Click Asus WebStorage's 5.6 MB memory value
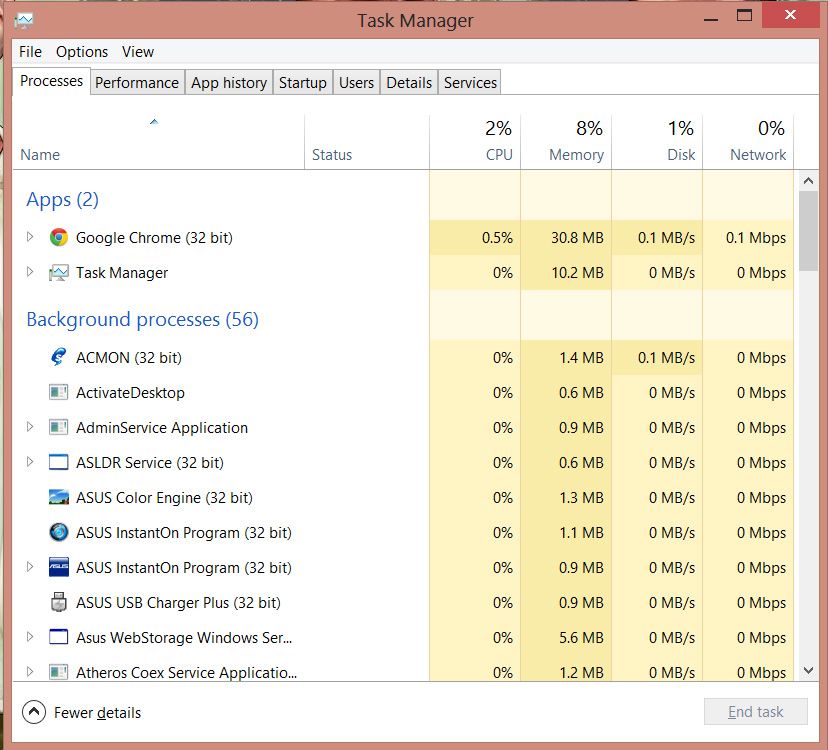The width and height of the screenshot is (828, 750). 581,638
